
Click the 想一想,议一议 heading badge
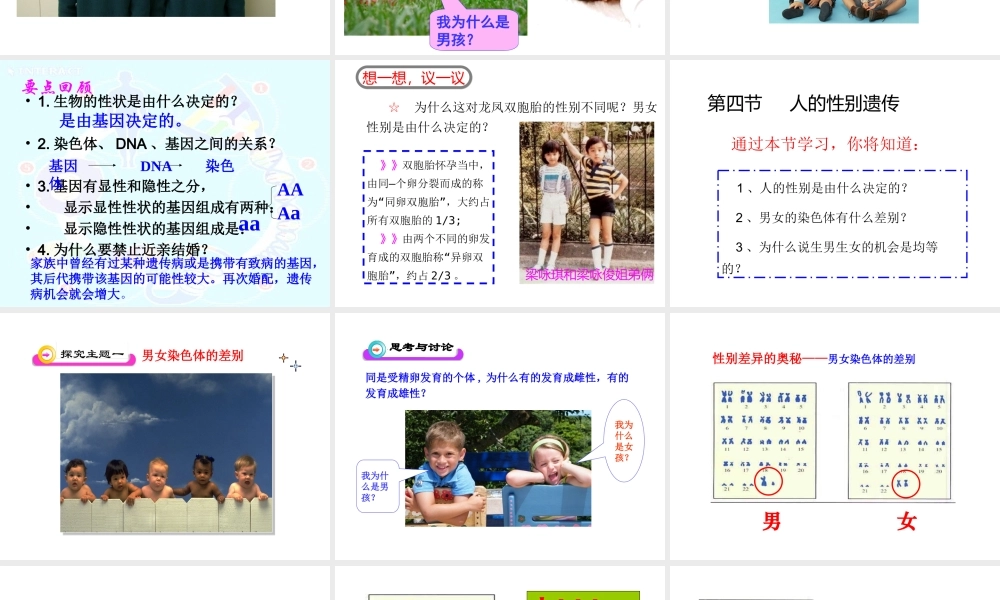tap(413, 78)
